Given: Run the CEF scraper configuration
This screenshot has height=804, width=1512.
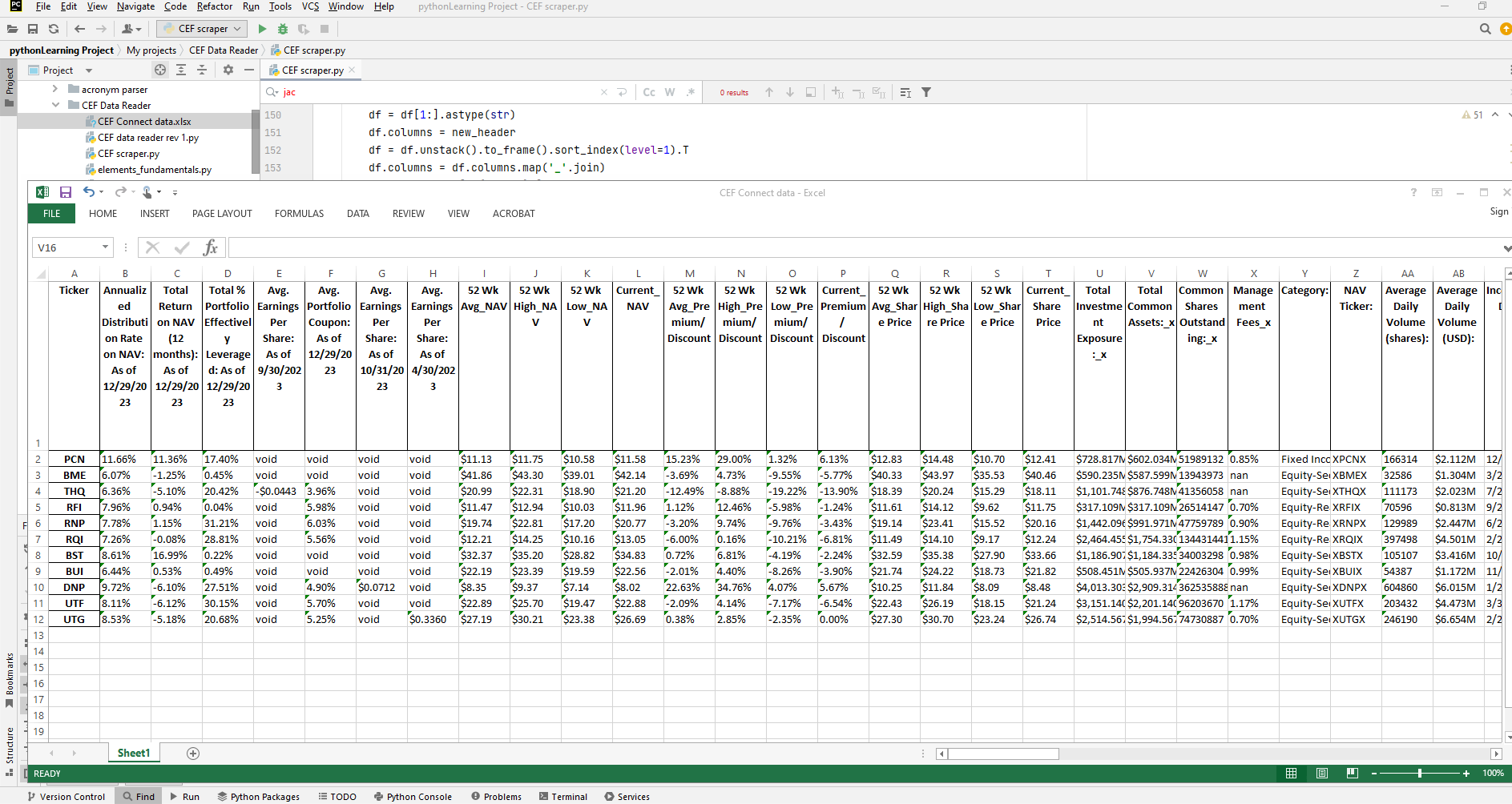Looking at the screenshot, I should 262,28.
